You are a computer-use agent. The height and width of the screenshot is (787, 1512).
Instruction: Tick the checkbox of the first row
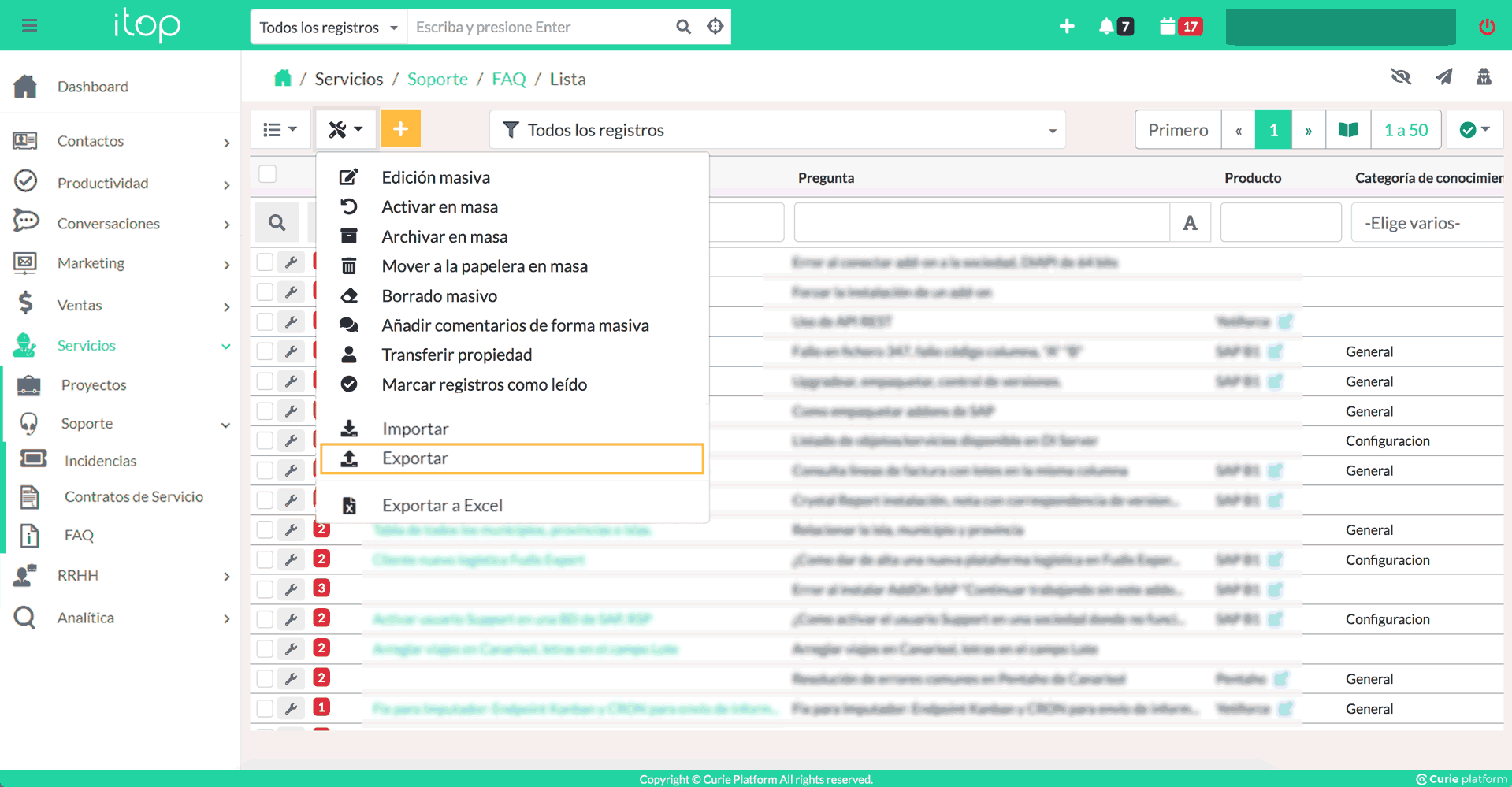(265, 262)
